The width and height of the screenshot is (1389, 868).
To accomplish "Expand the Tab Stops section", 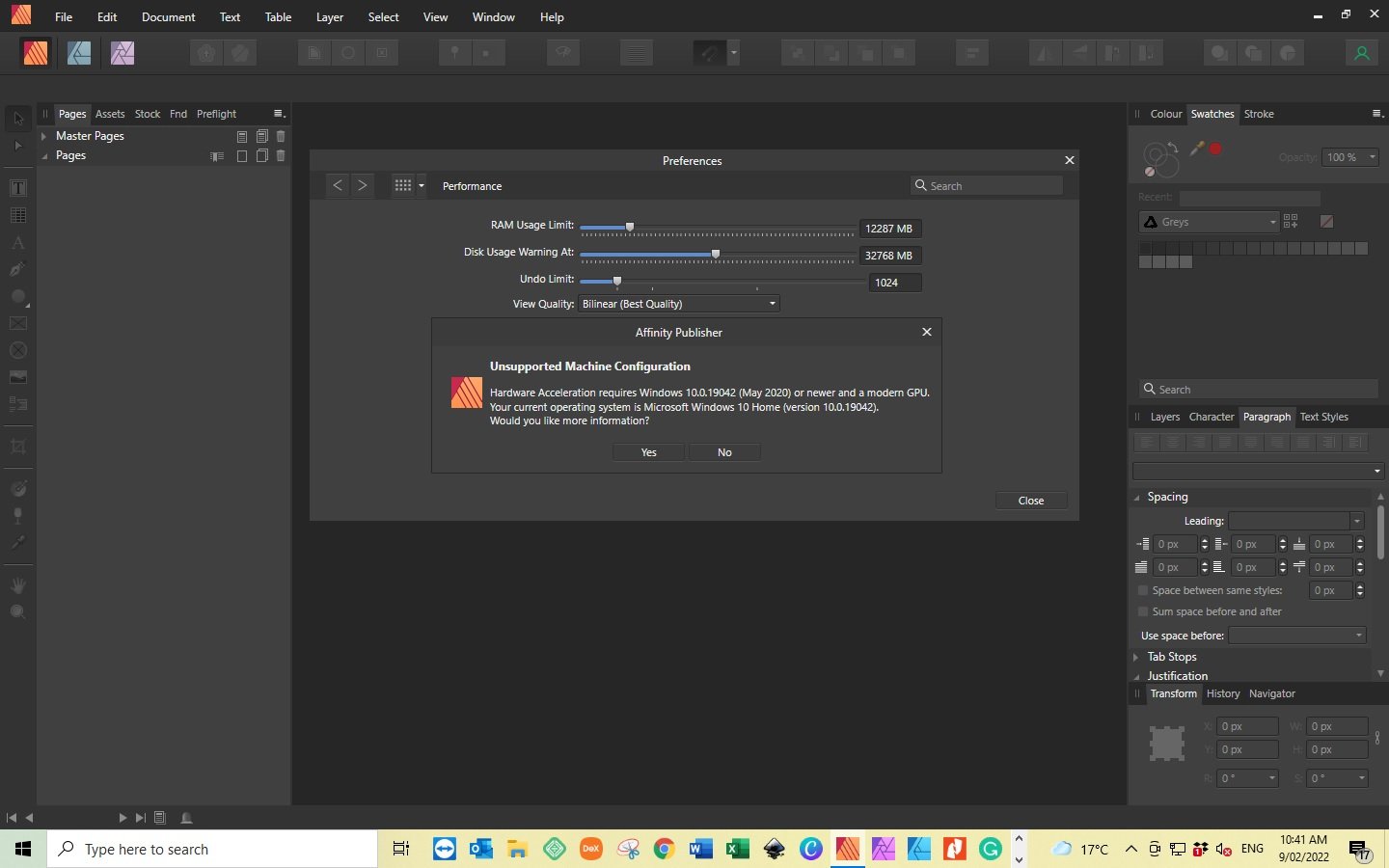I will [x=1137, y=657].
